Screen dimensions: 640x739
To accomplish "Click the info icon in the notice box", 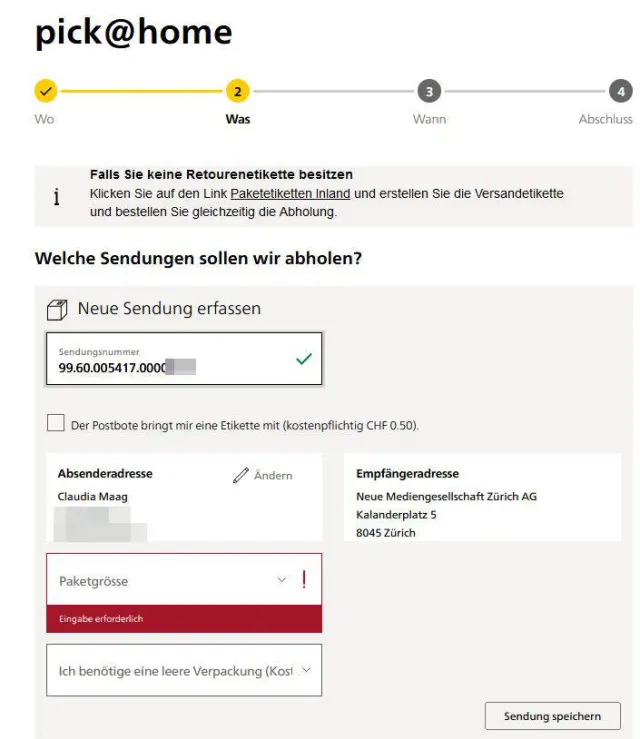I will [56, 197].
